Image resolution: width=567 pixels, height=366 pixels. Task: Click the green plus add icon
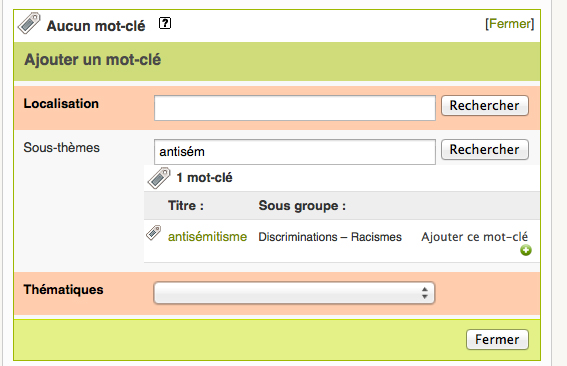526,250
